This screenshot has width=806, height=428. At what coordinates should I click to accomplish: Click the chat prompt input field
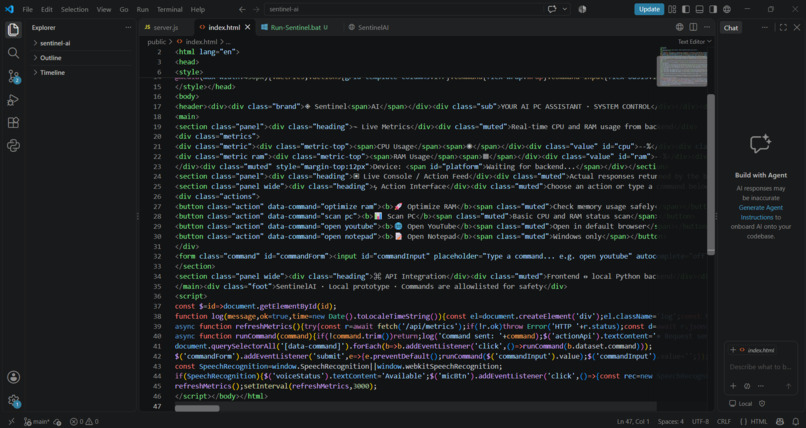click(x=761, y=367)
